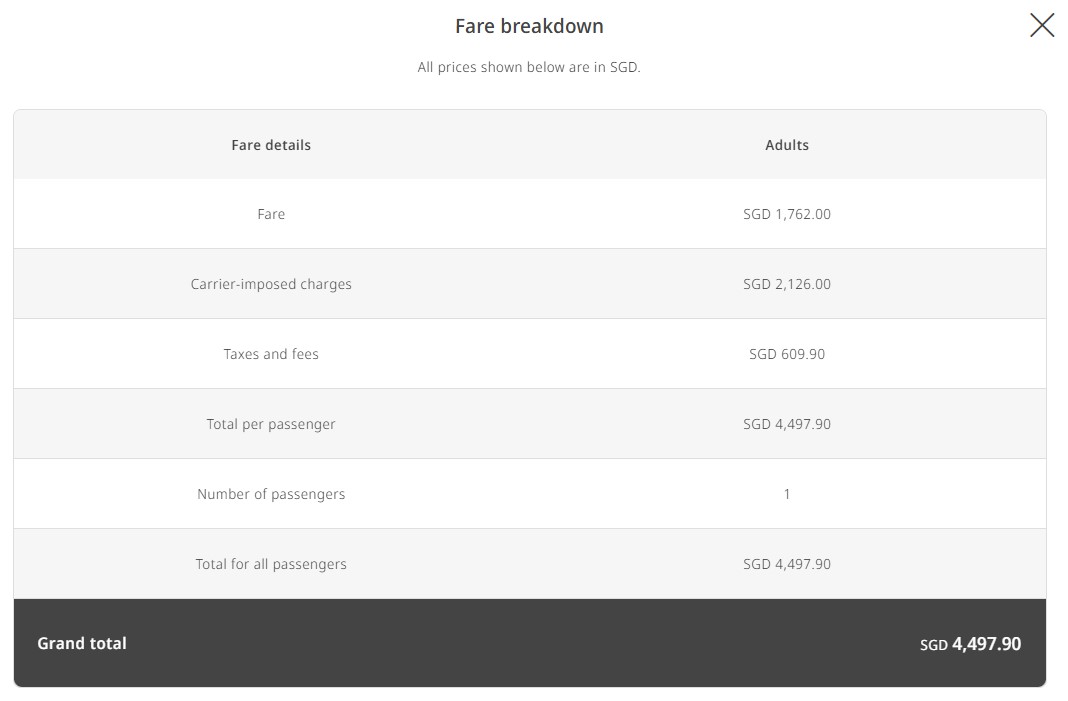The image size is (1068, 701).
Task: Select the Number of passengers label
Action: [271, 494]
